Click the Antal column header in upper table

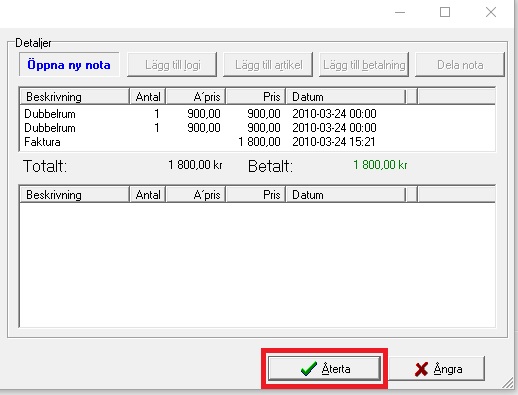point(148,97)
